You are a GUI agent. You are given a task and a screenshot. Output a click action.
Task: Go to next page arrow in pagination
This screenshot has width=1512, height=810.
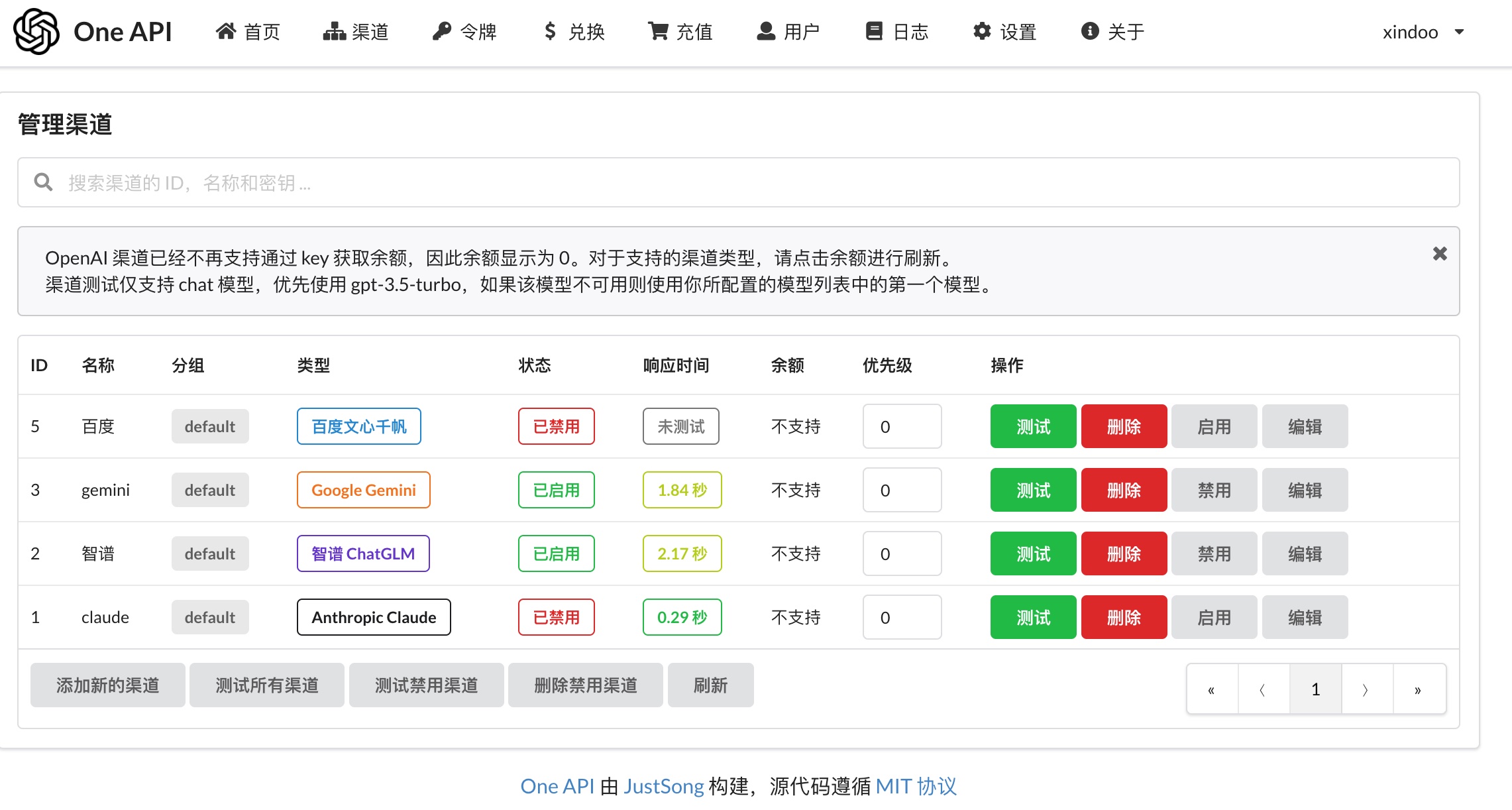pyautogui.click(x=1366, y=689)
